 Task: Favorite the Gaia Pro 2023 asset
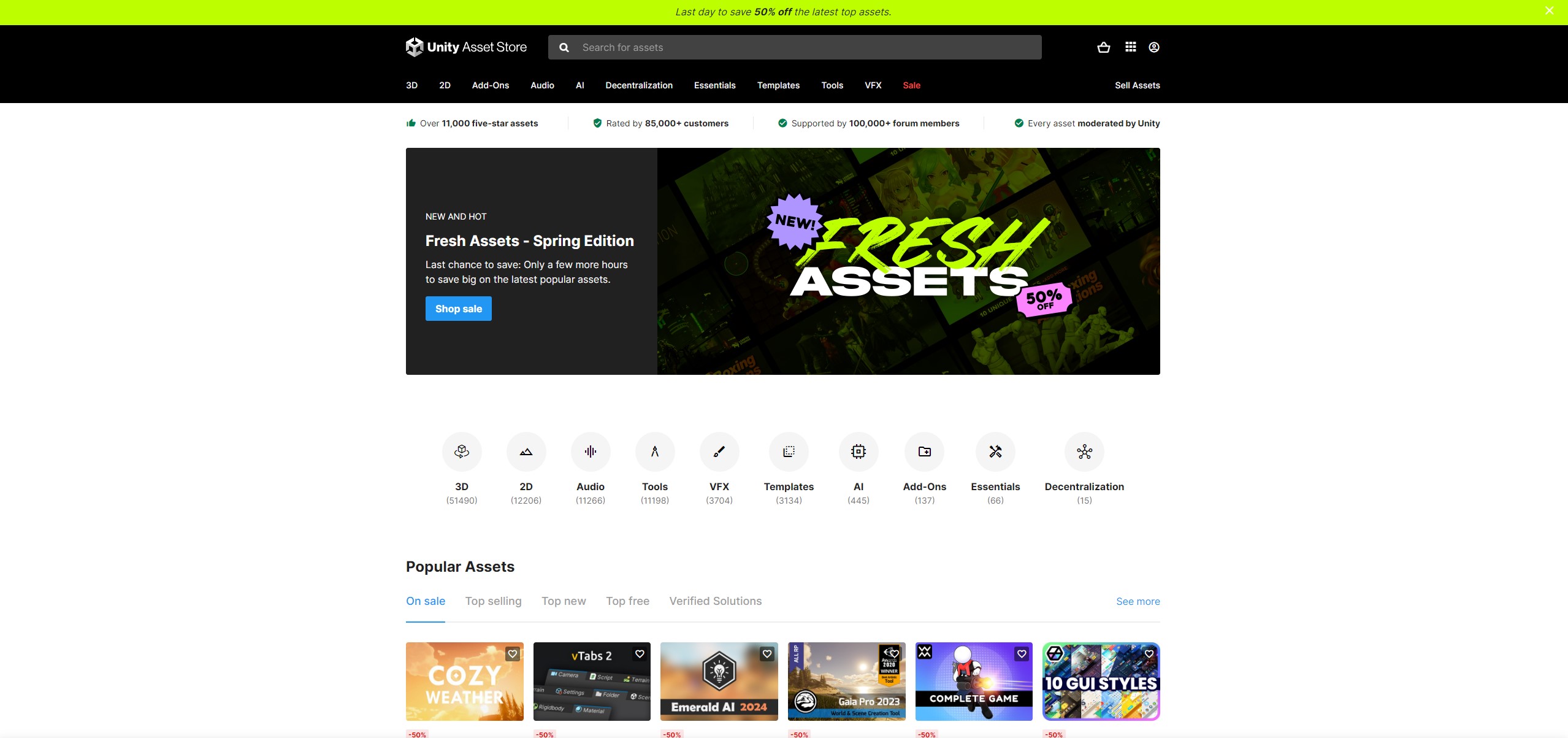click(x=895, y=654)
